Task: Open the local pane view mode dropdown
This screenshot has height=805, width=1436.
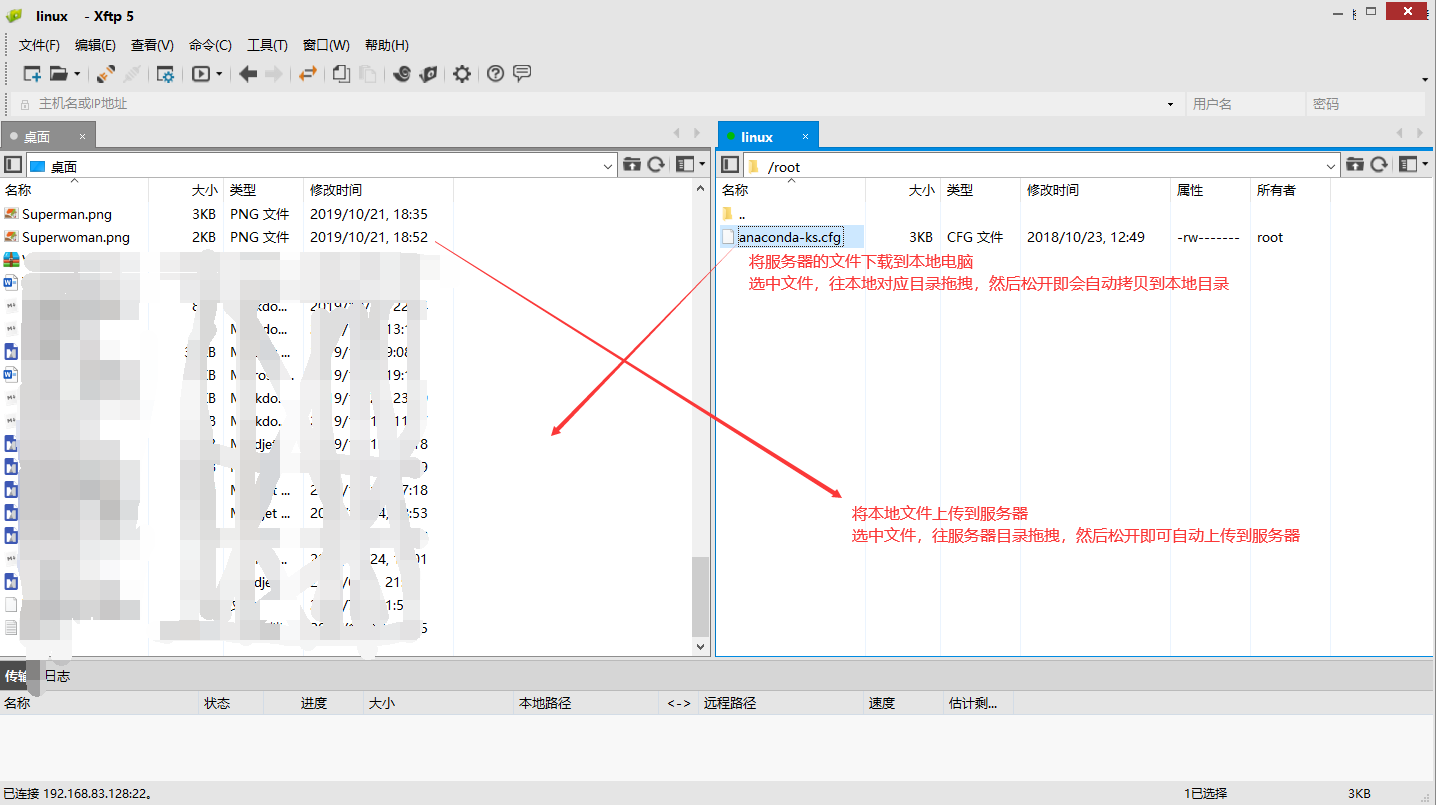Action: pos(690,165)
